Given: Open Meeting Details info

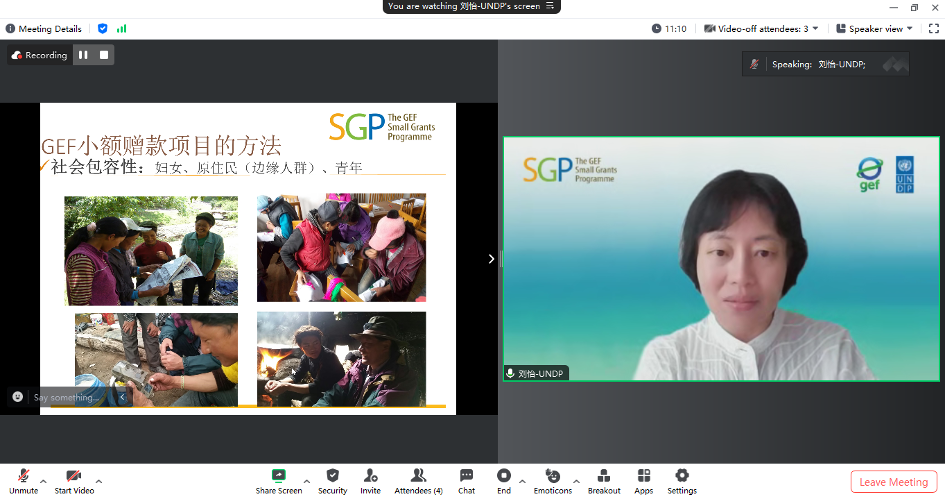Looking at the screenshot, I should [44, 29].
